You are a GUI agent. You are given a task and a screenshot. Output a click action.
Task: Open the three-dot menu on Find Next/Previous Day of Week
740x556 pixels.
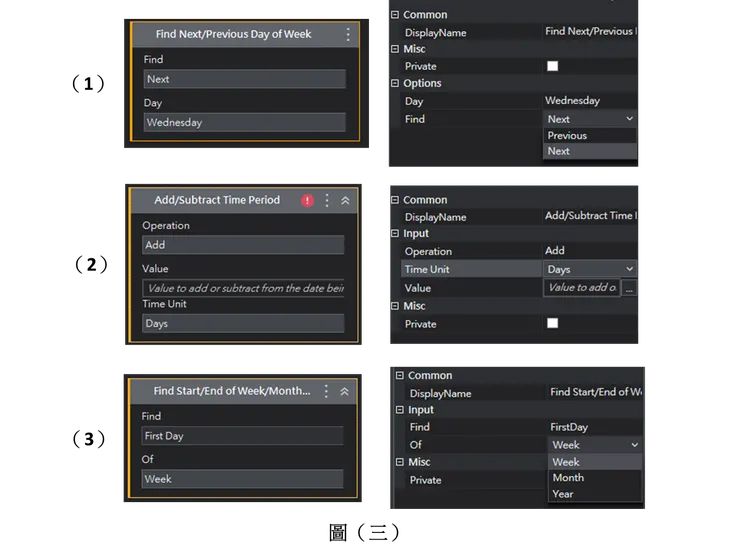348,34
